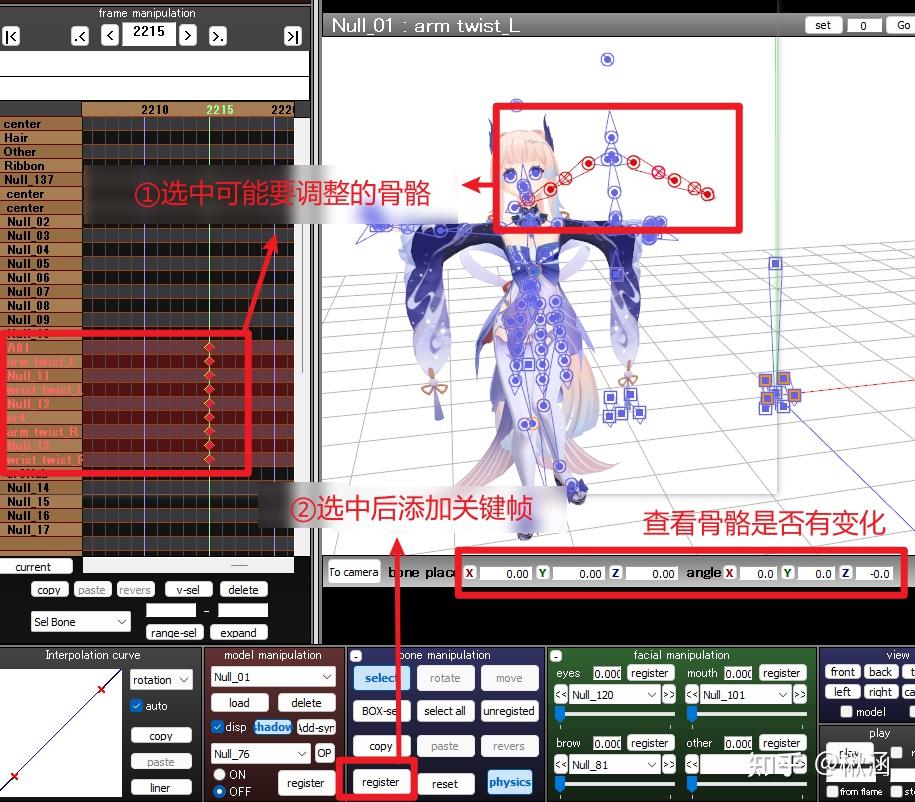Jump to the last frame

tap(291, 35)
